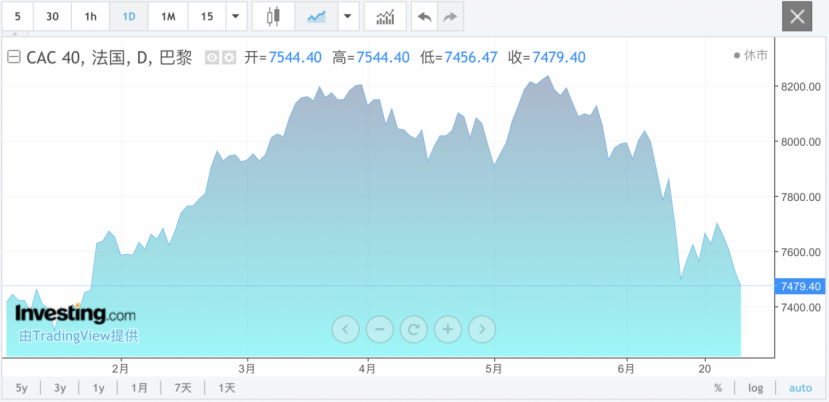Zoom out the chart with minus button

379,328
